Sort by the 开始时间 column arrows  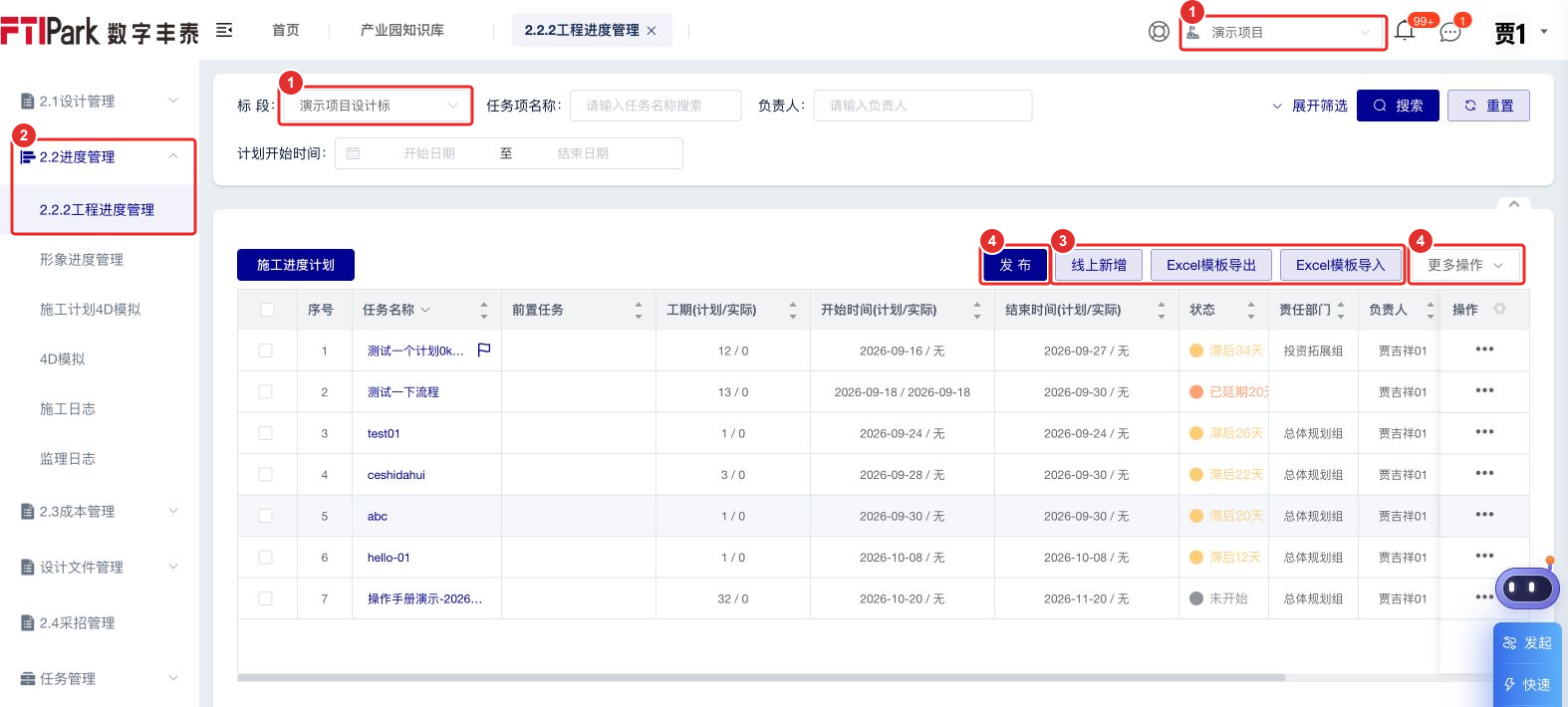click(x=977, y=311)
